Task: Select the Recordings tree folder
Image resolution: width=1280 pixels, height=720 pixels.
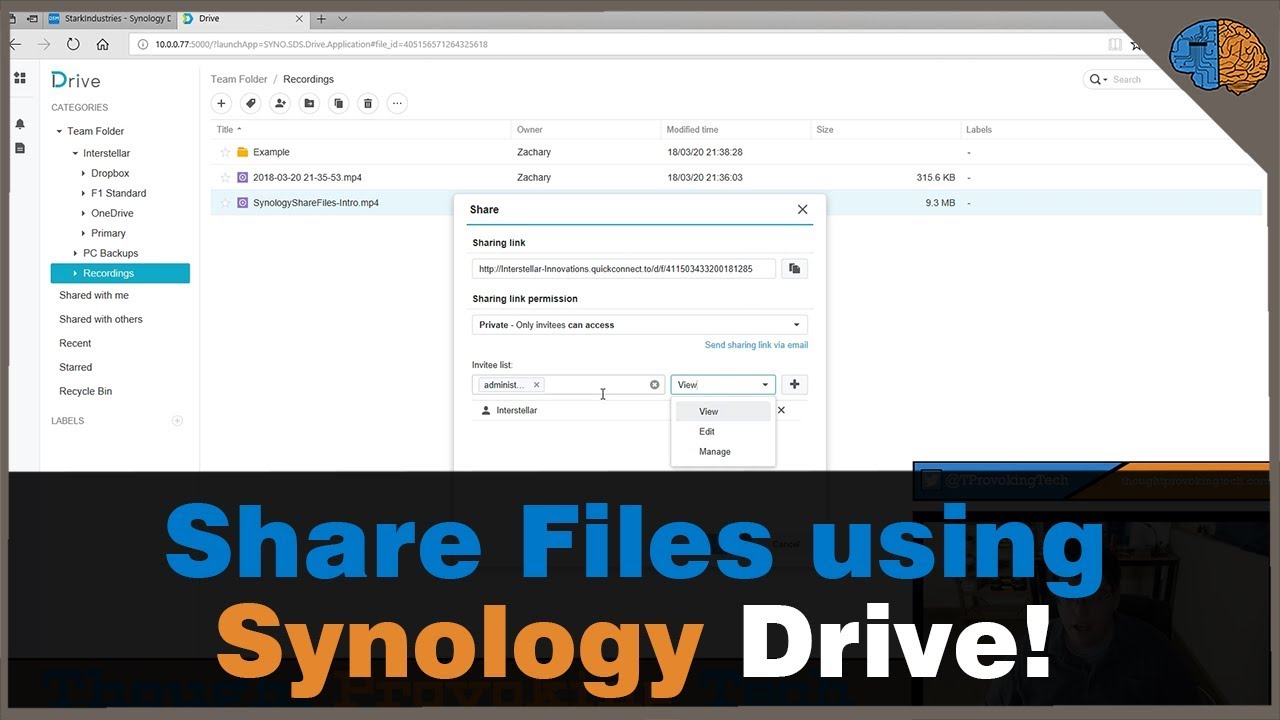Action: click(x=120, y=273)
